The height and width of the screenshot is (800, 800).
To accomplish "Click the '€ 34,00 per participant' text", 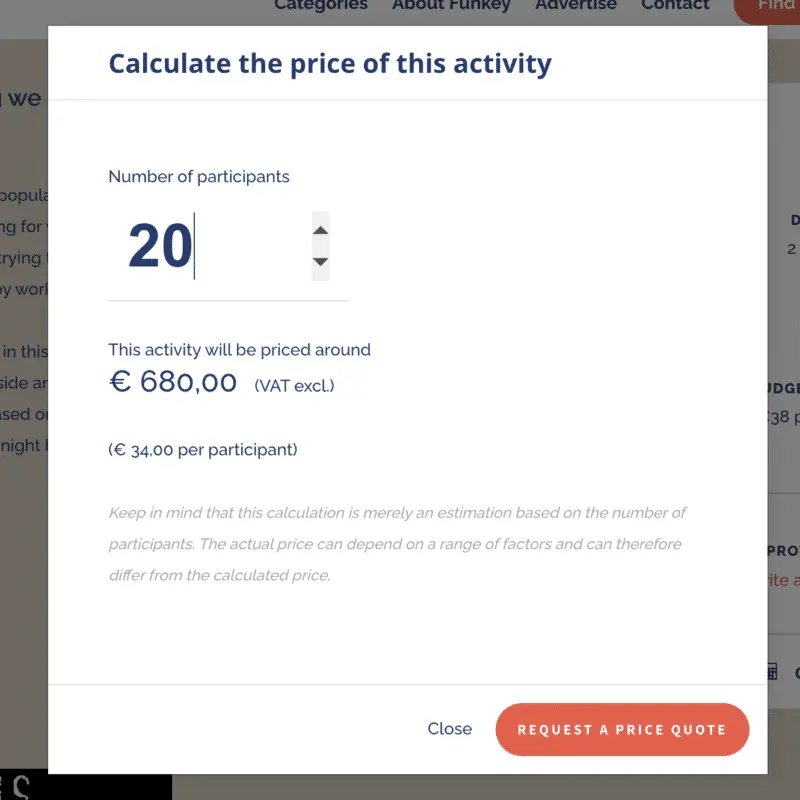I will pos(203,450).
